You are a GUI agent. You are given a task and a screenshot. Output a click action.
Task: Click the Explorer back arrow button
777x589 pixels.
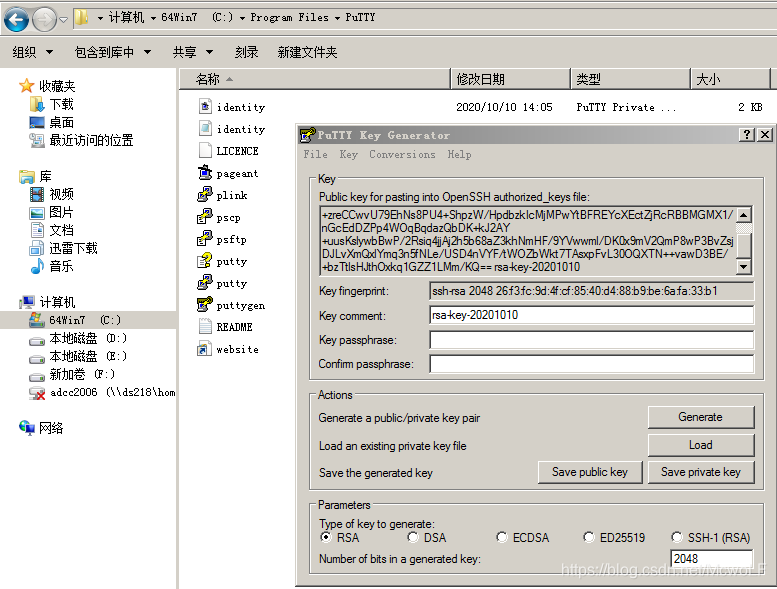pyautogui.click(x=16, y=19)
